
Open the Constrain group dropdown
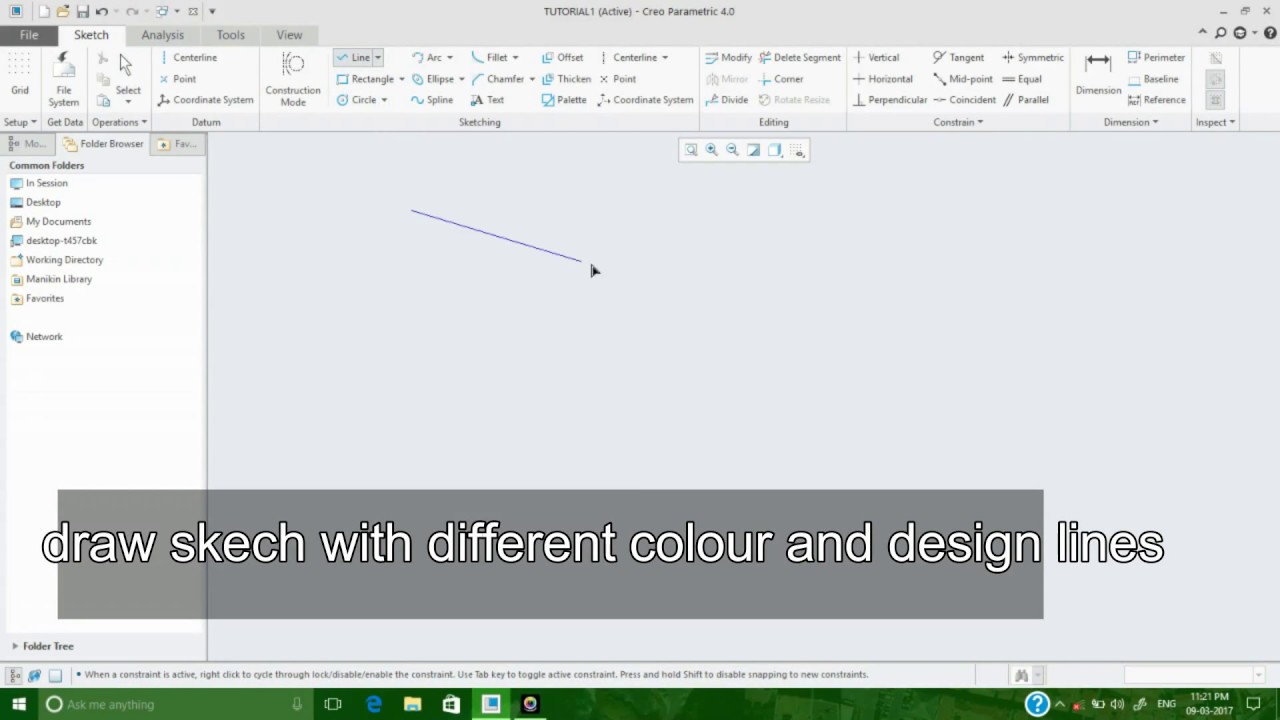click(x=958, y=122)
